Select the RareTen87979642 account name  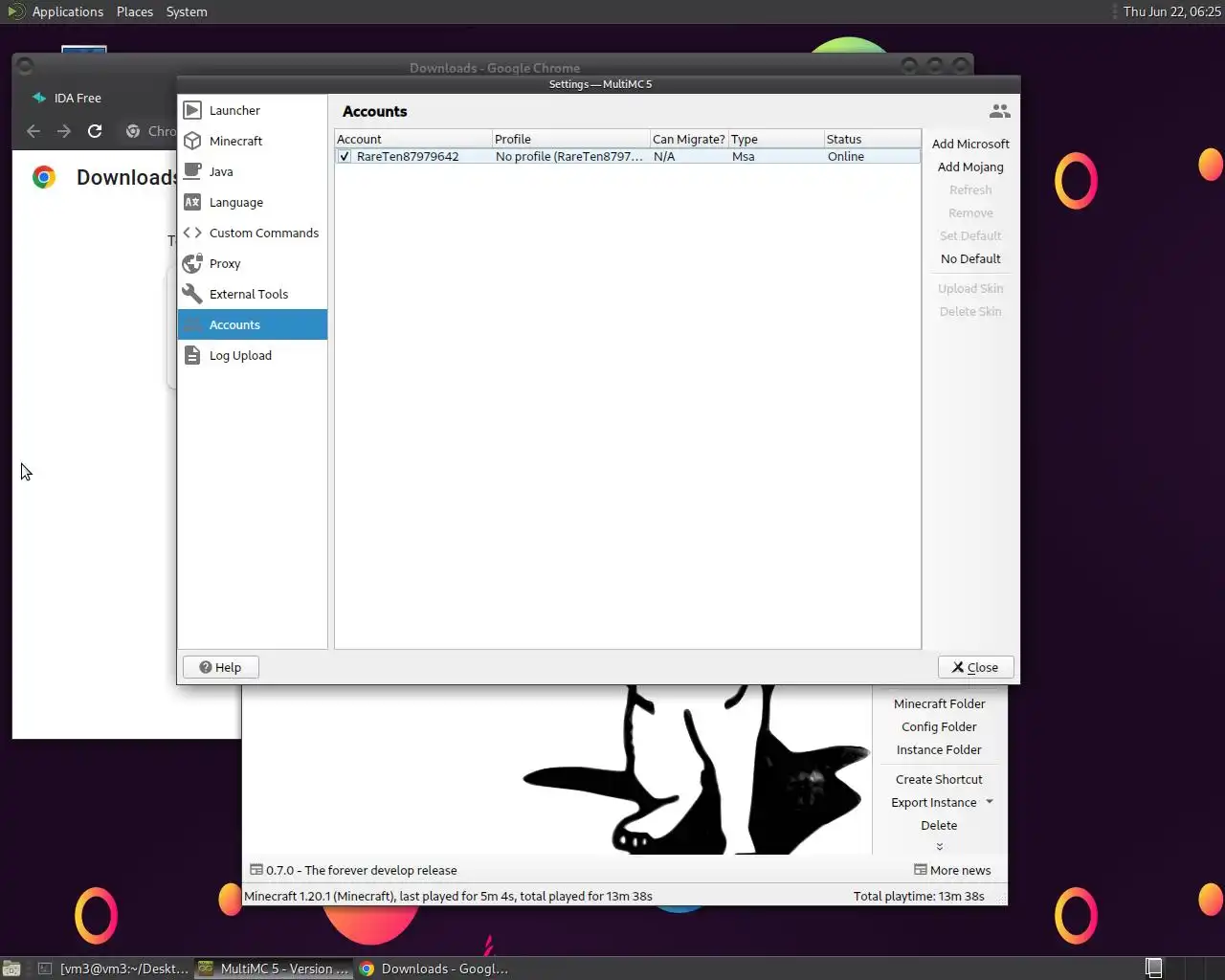tap(408, 156)
